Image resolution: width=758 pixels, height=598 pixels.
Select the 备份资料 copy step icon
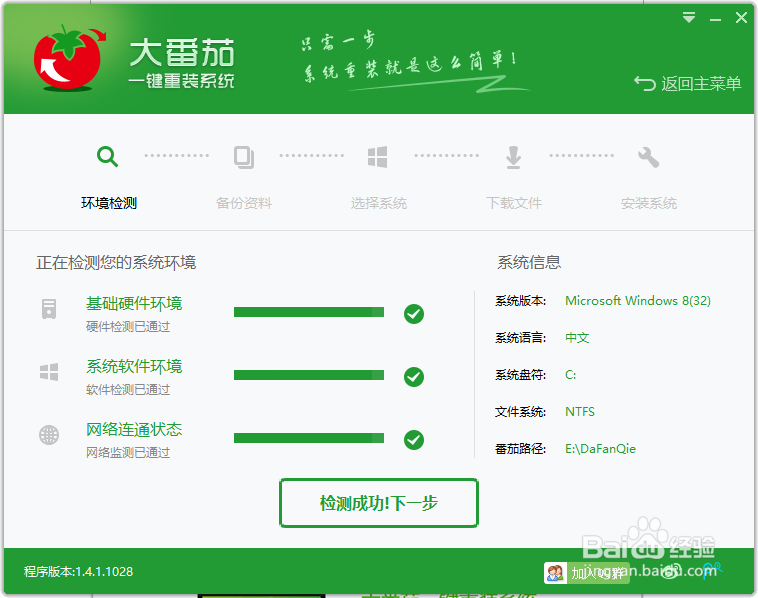coord(244,157)
